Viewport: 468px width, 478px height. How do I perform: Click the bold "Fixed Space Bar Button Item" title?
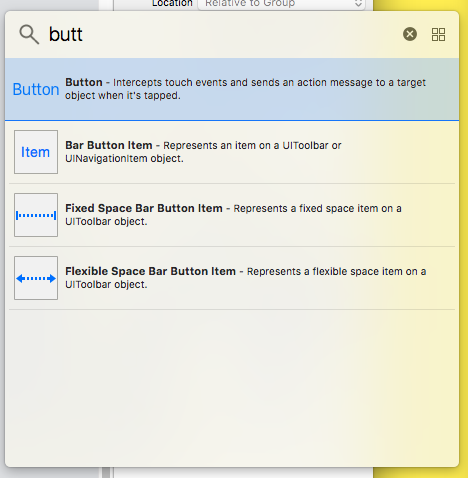click(x=144, y=208)
